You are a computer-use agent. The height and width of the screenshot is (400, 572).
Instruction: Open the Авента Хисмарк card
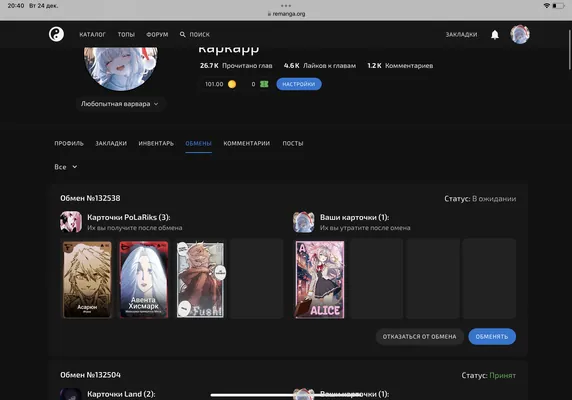click(x=144, y=279)
